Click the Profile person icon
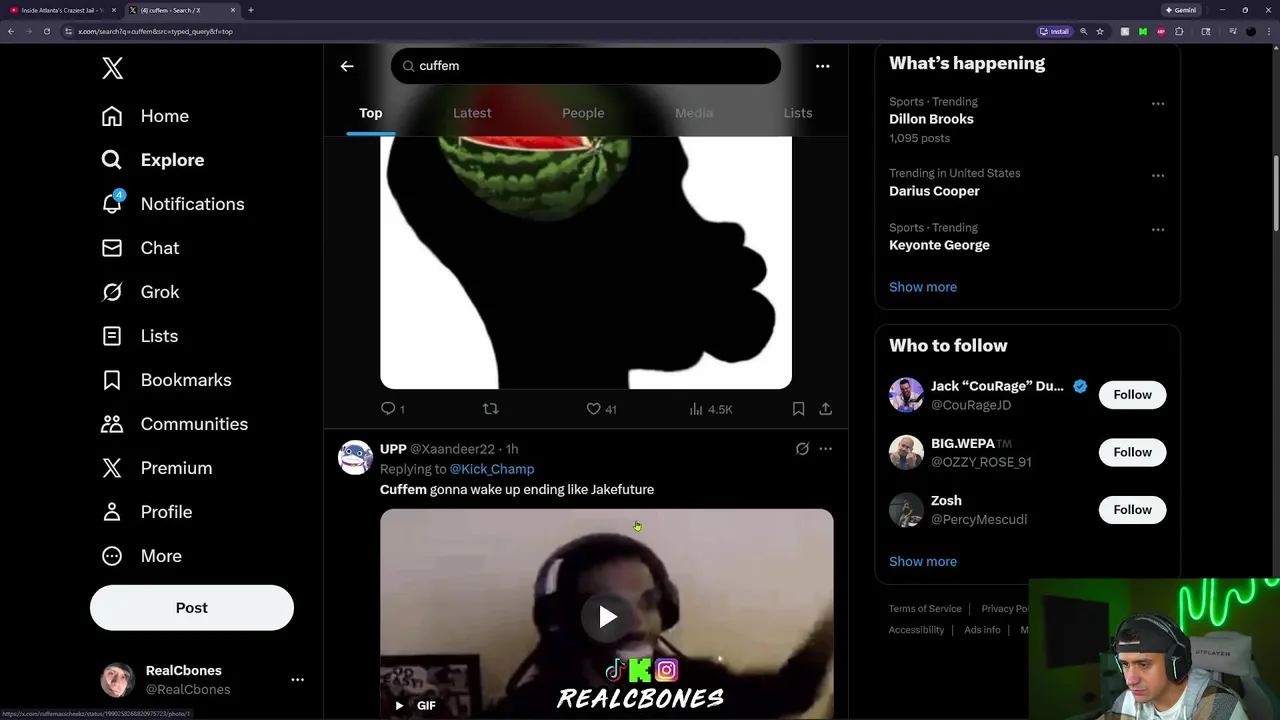This screenshot has height=720, width=1280. pyautogui.click(x=112, y=512)
